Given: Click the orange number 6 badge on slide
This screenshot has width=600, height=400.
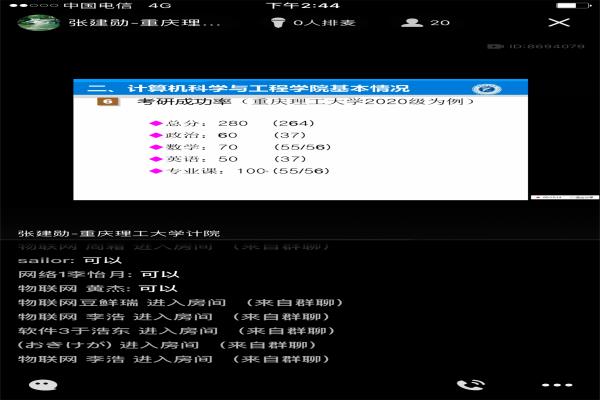Looking at the screenshot, I should [108, 101].
